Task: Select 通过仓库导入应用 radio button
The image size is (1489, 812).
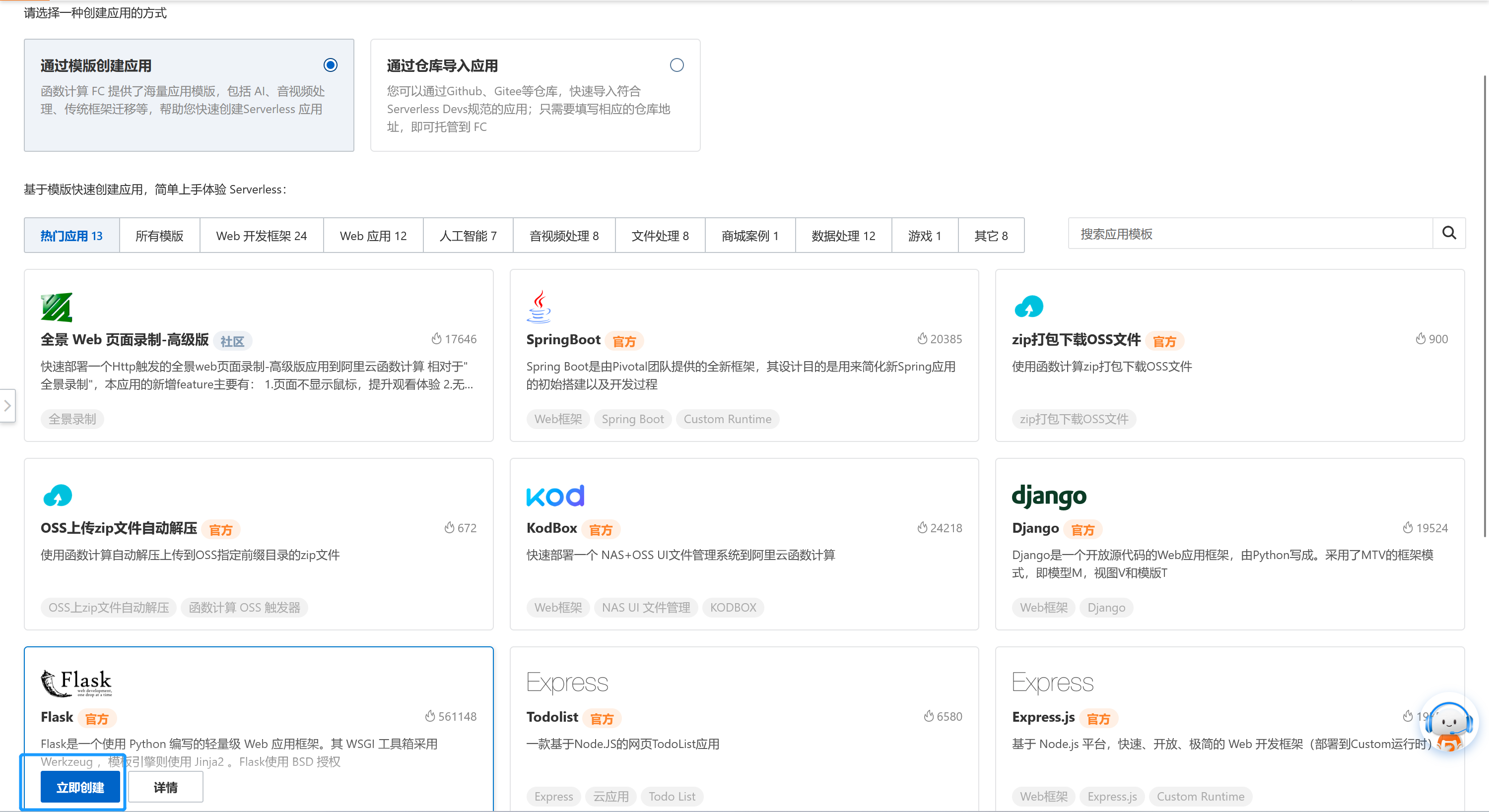Action: point(677,64)
